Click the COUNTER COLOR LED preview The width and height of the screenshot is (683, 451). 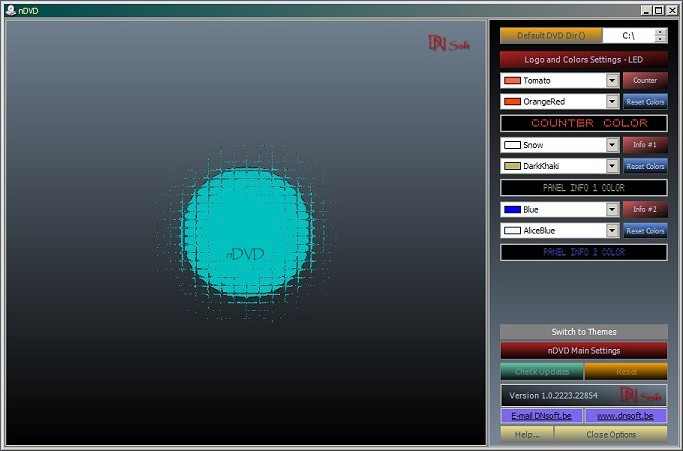(584, 123)
